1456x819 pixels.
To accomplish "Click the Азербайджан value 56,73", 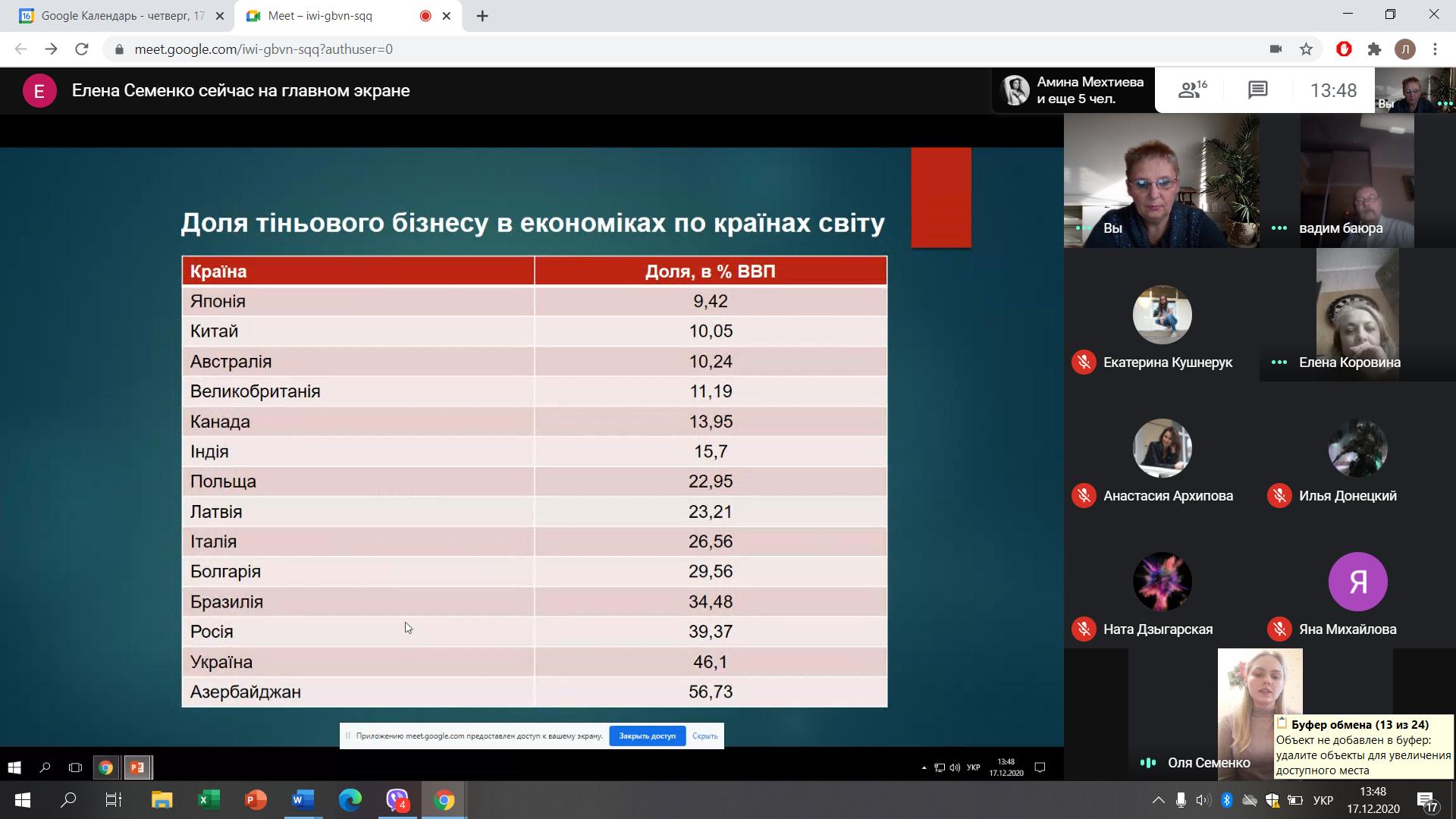I will pos(711,692).
